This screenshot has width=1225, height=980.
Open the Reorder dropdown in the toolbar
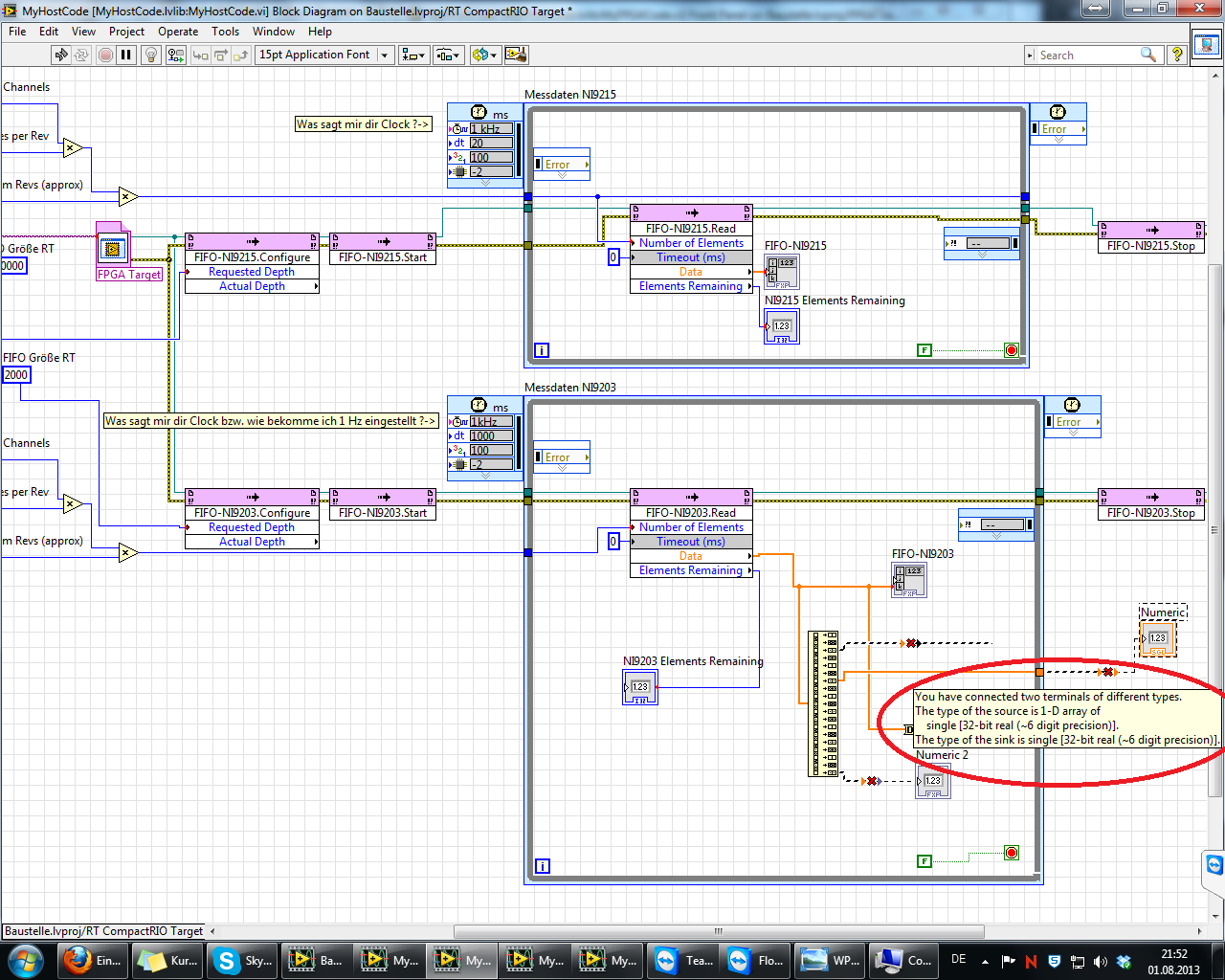pyautogui.click(x=484, y=55)
